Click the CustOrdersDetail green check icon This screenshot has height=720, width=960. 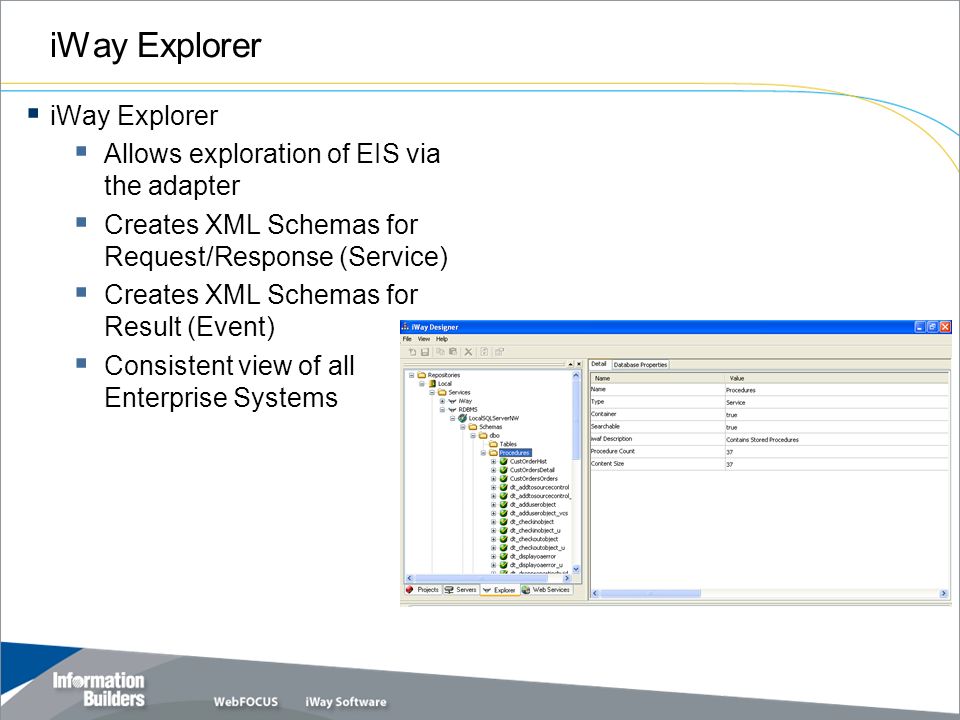click(x=504, y=470)
